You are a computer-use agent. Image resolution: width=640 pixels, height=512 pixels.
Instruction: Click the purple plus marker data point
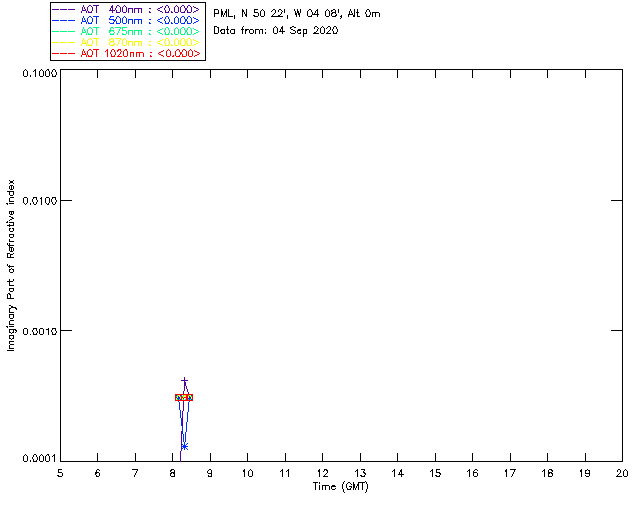tap(184, 381)
